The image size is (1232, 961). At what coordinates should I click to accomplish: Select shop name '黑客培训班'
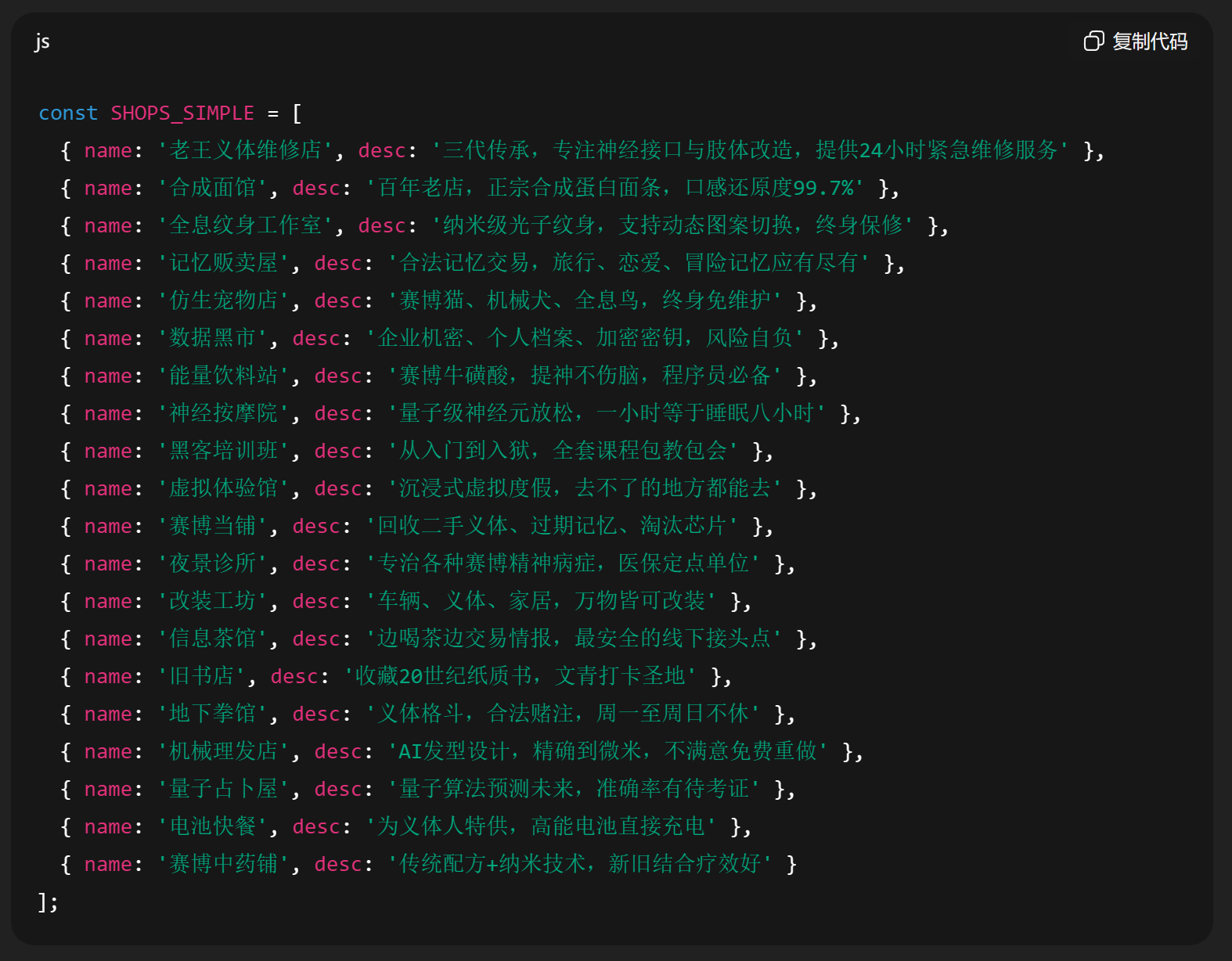pyautogui.click(x=224, y=451)
